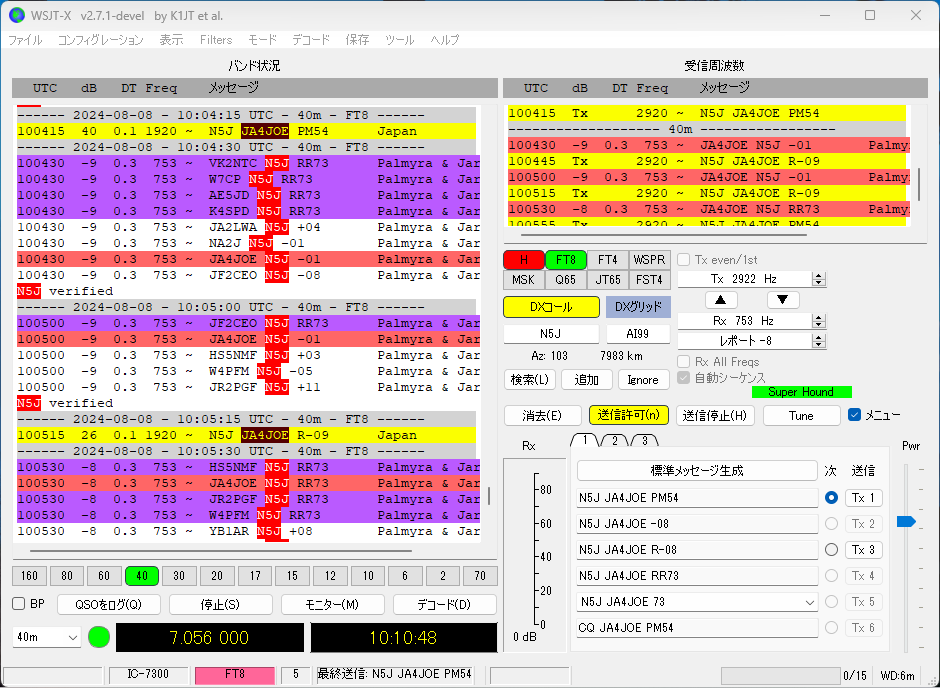Click the QSOをログ(Q) button

(109, 604)
